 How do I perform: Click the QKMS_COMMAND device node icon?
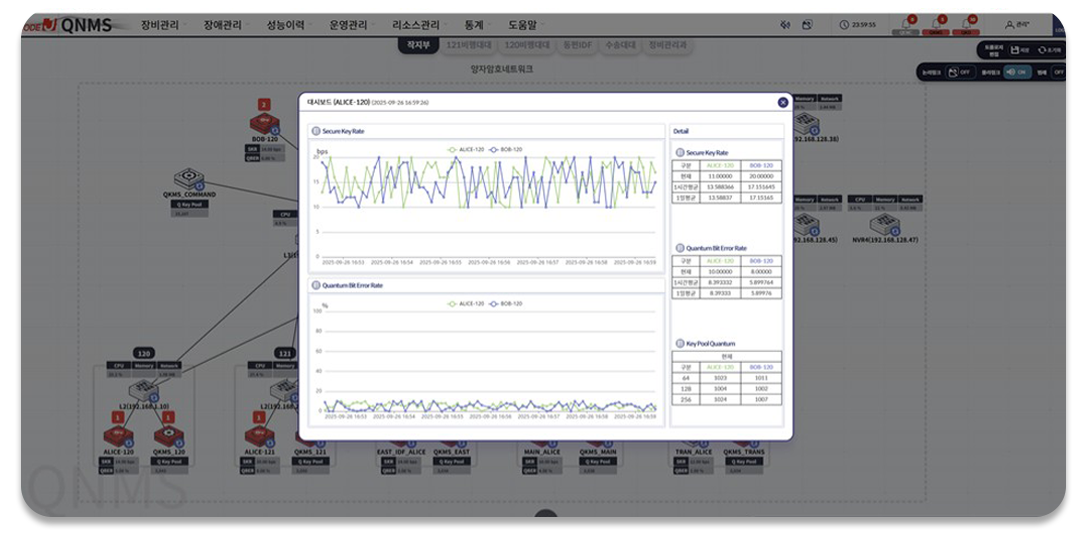189,179
